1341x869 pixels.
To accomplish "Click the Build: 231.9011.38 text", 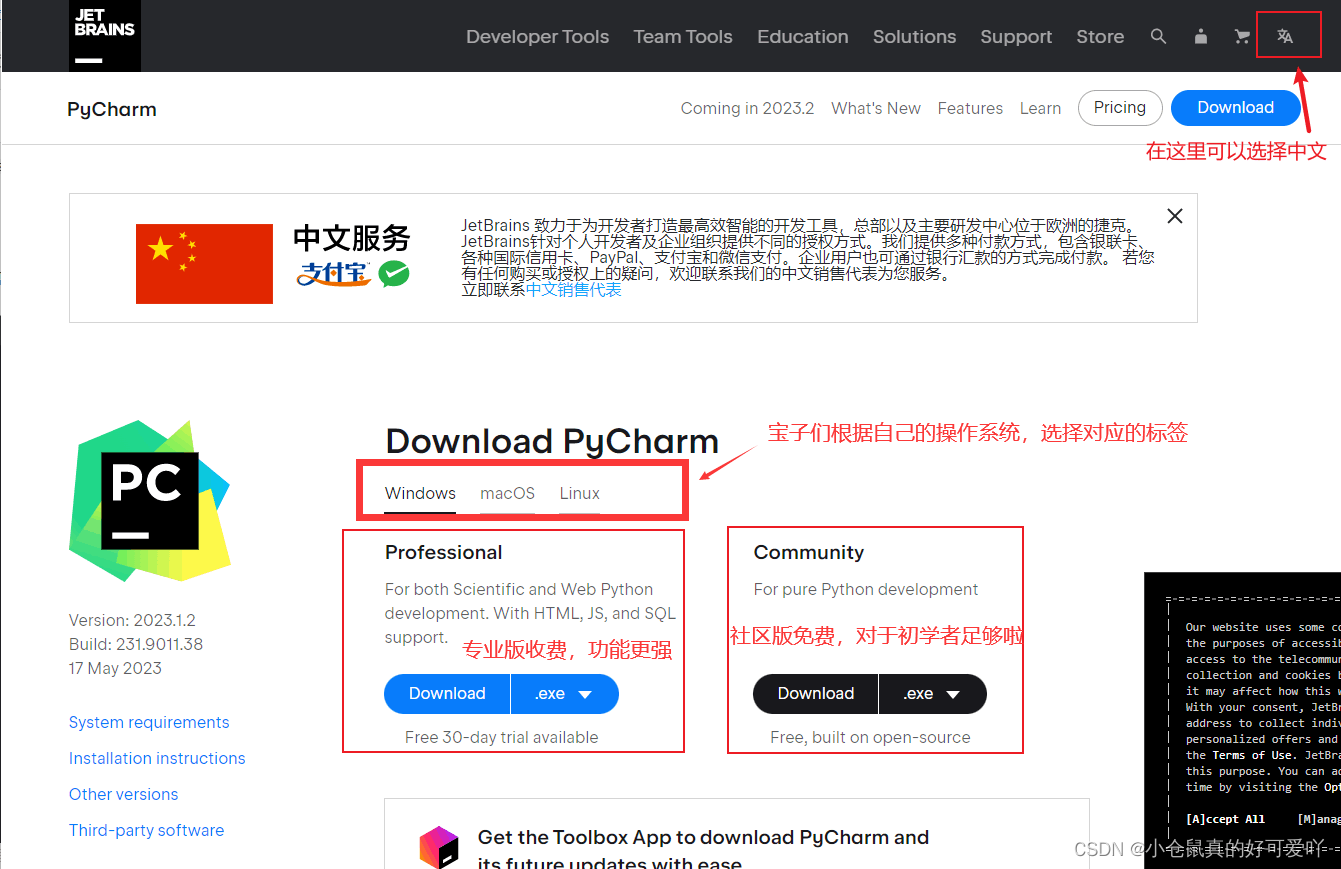I will click(136, 644).
